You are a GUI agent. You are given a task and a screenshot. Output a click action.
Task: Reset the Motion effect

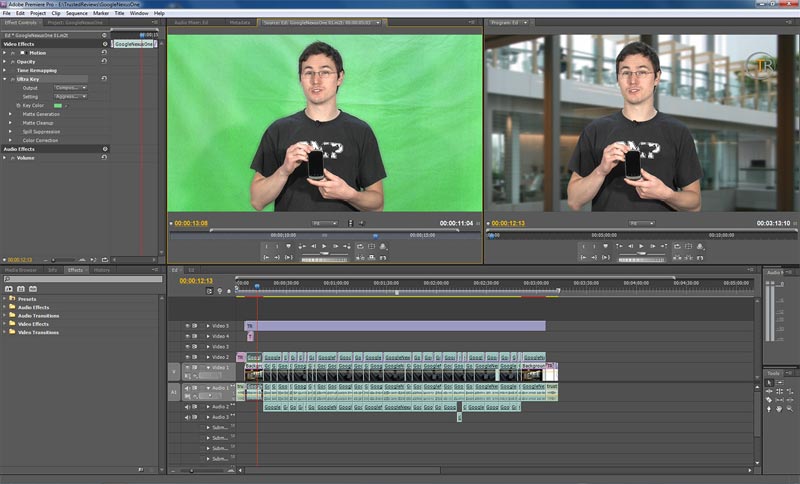[x=104, y=53]
